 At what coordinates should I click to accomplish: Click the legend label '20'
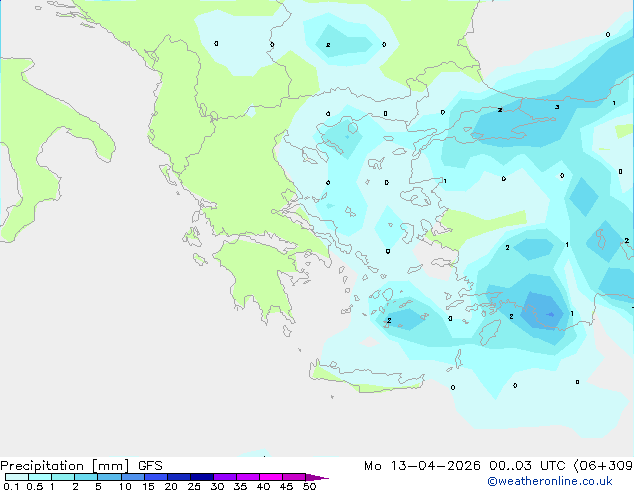(x=171, y=486)
